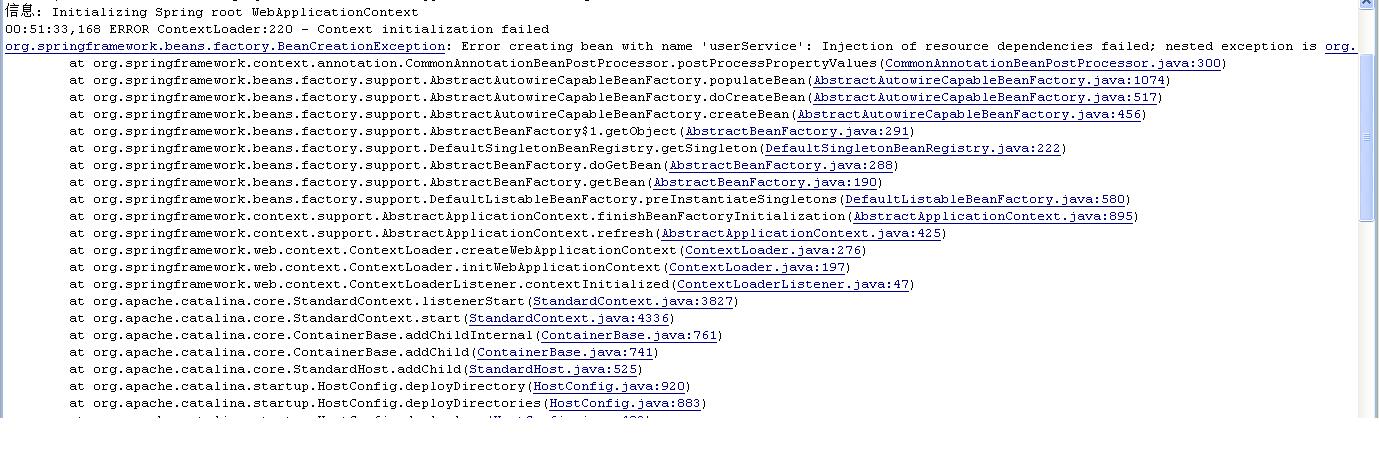Screen dimensions: 1379x450
Task: Open ContextLoaderListener.java:47 source link
Action: 793,284
